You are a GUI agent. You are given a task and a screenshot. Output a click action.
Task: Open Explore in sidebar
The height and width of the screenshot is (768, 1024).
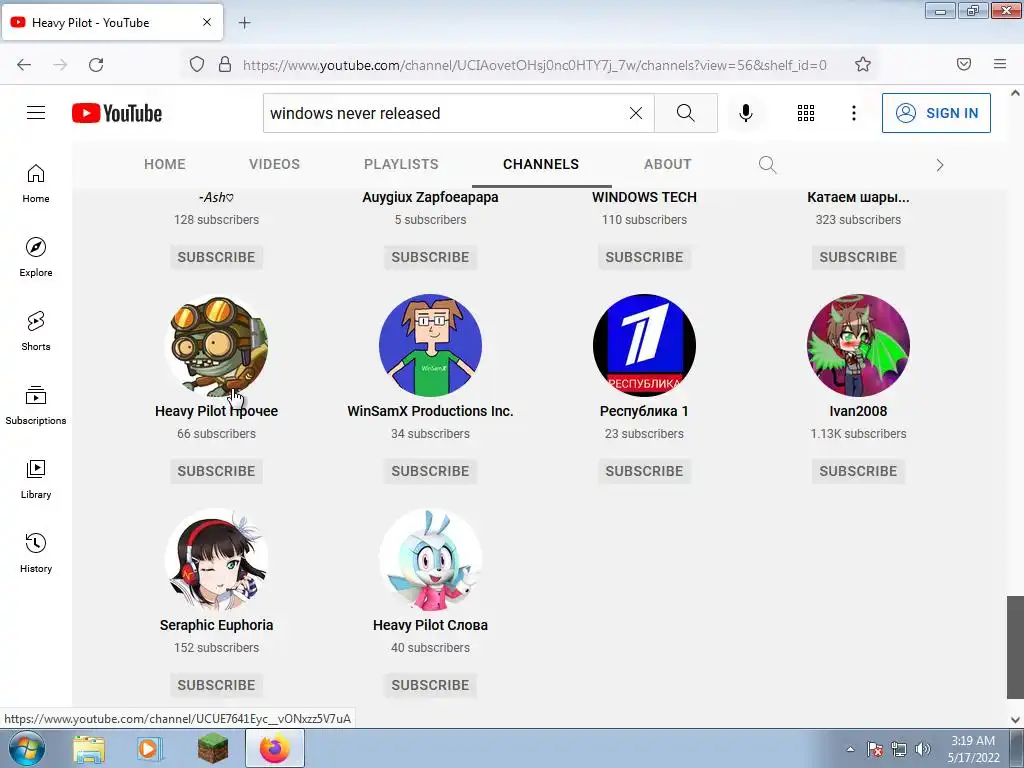36,257
